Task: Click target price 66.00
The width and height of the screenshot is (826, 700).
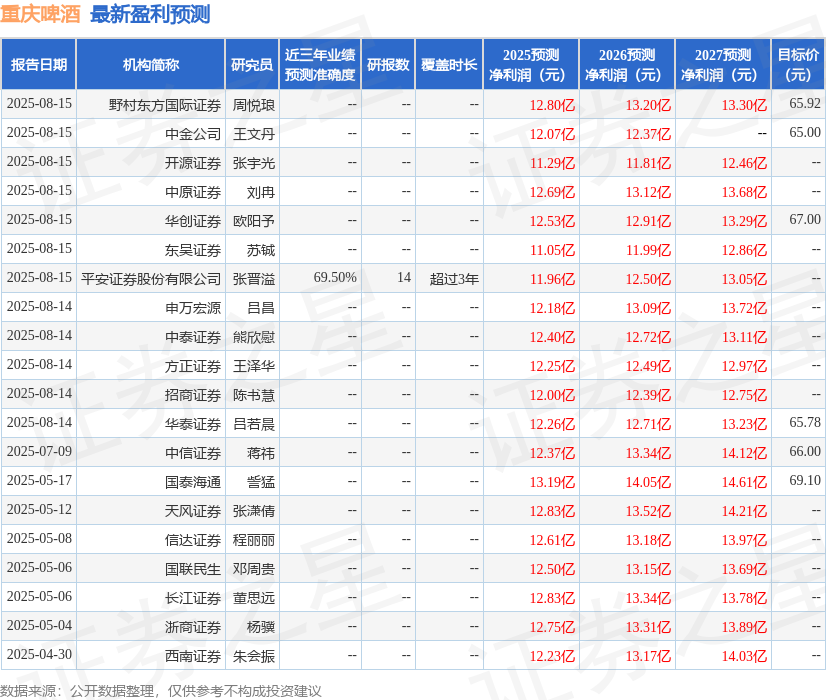Action: click(x=805, y=451)
